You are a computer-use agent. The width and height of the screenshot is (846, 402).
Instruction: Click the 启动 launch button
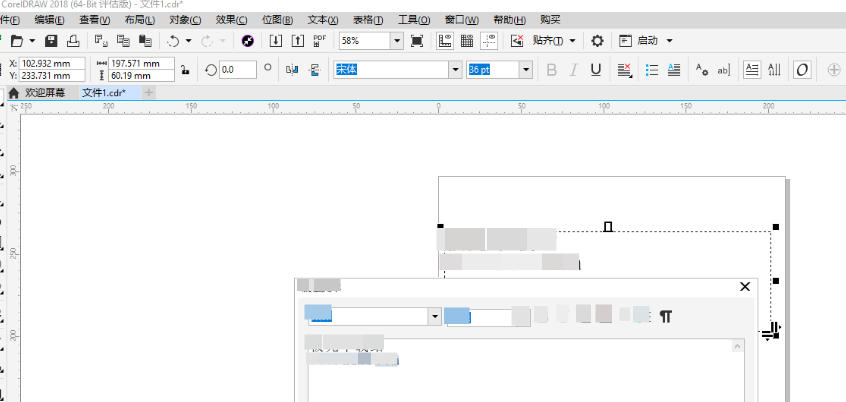[x=647, y=41]
